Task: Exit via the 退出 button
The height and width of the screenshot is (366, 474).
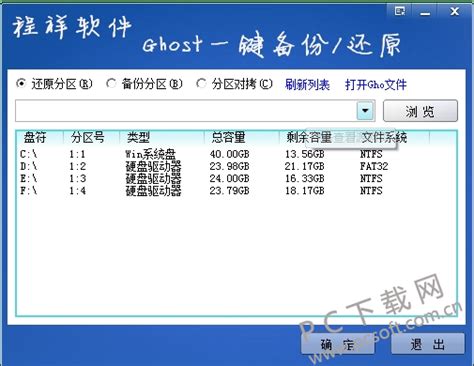Action: pos(428,344)
